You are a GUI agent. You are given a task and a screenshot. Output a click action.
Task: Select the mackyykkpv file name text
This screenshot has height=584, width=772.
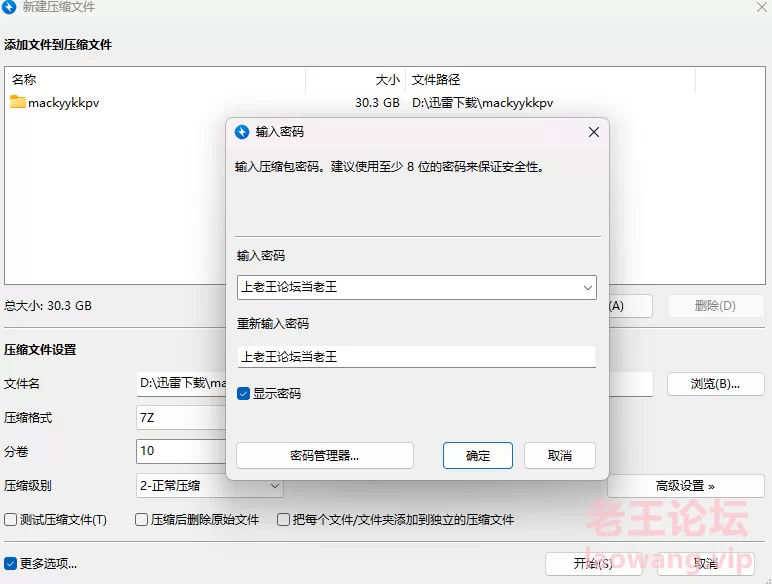click(x=64, y=103)
